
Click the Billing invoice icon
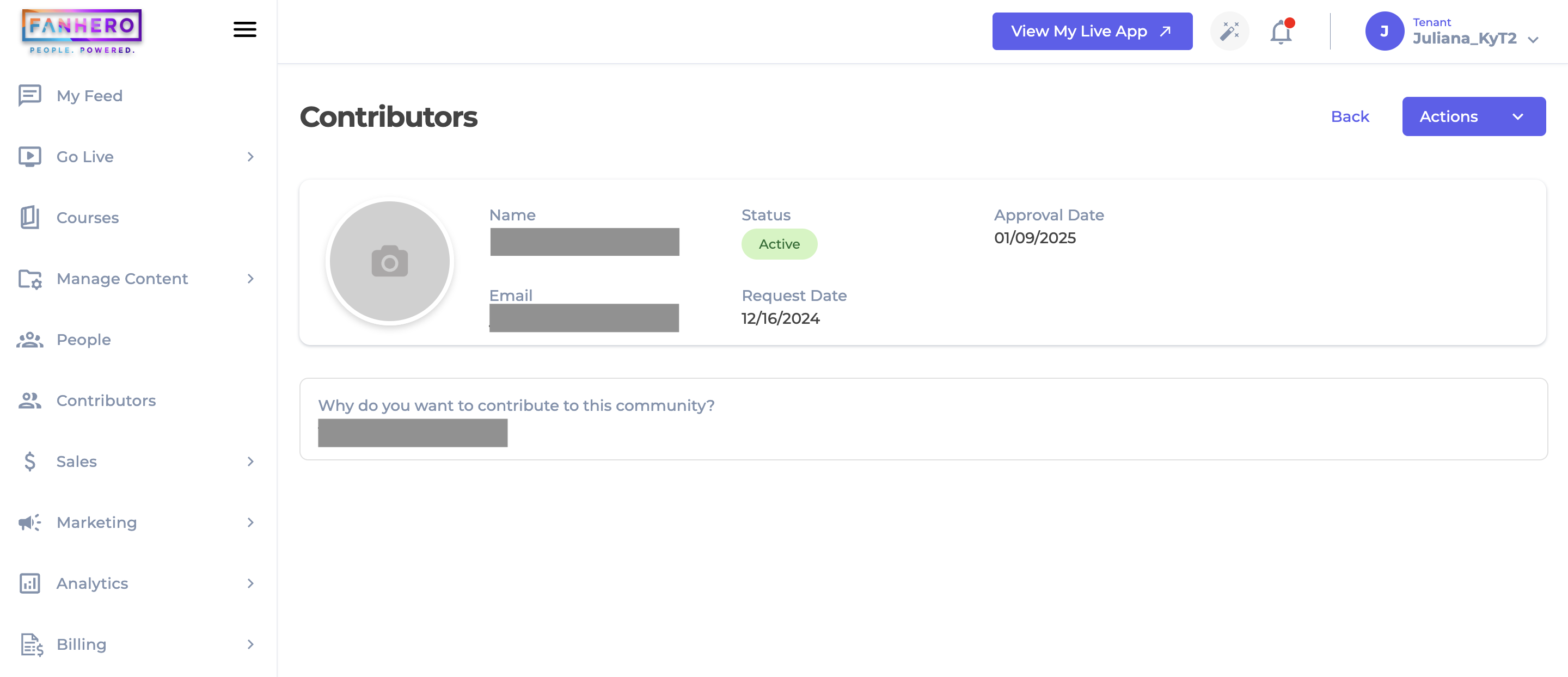pos(31,644)
